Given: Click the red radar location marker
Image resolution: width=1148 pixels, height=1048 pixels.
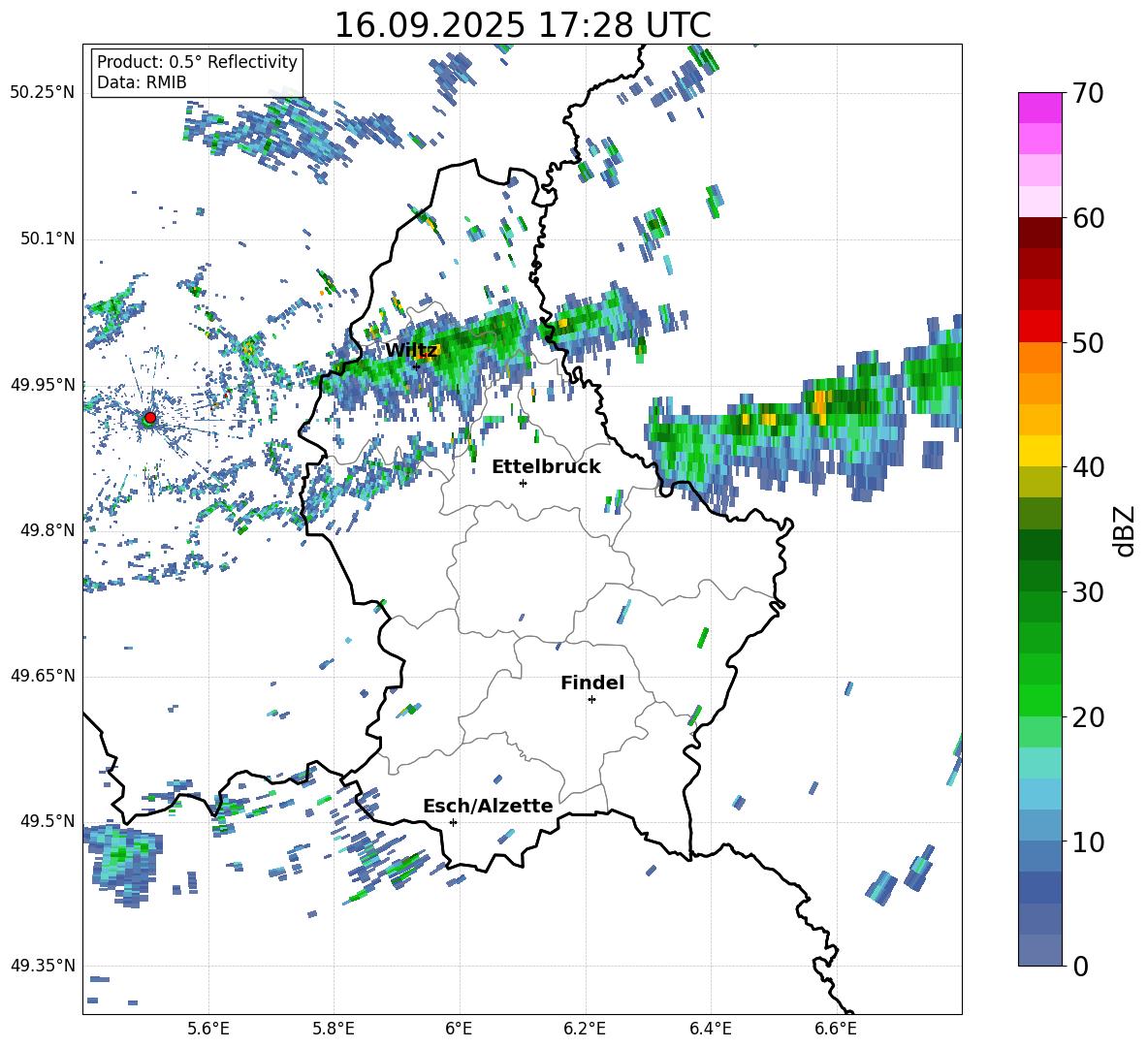Looking at the screenshot, I should coord(149,418).
